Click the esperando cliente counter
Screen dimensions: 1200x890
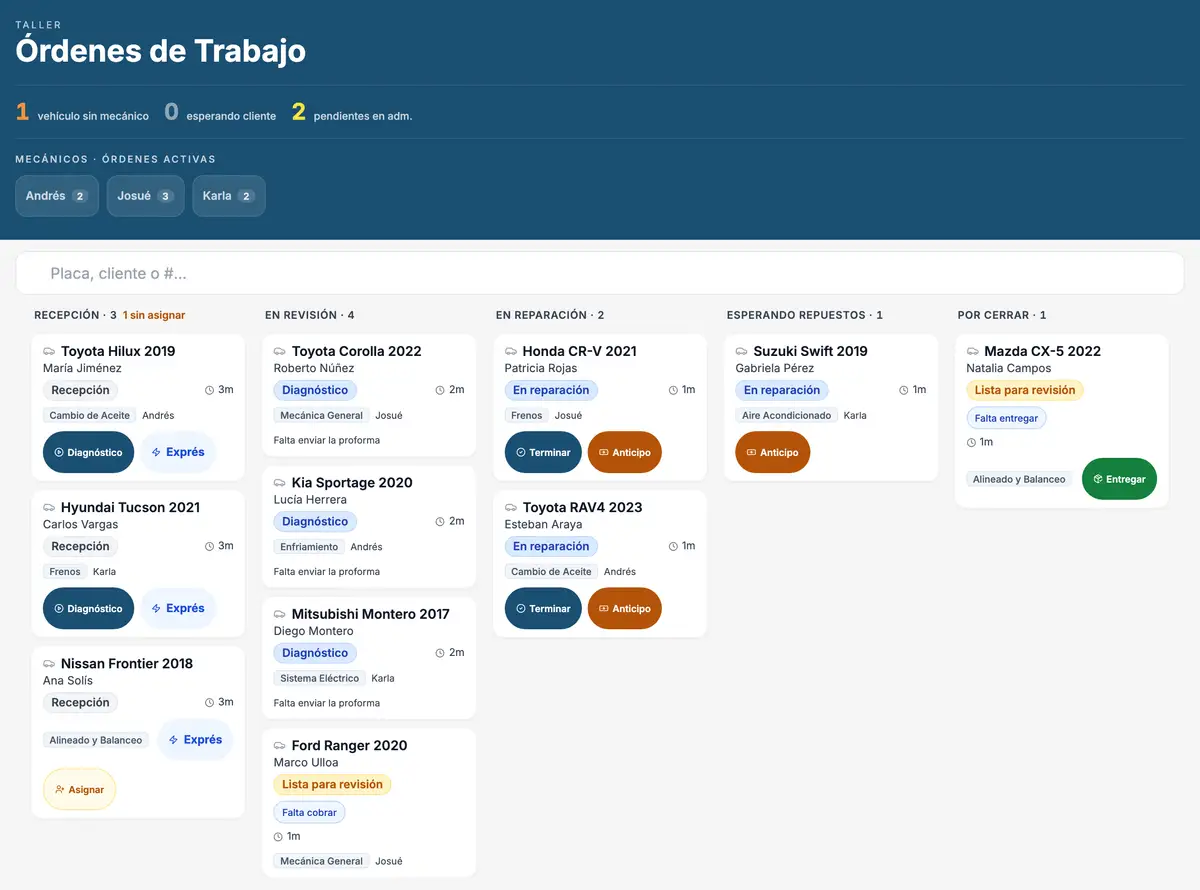[220, 113]
